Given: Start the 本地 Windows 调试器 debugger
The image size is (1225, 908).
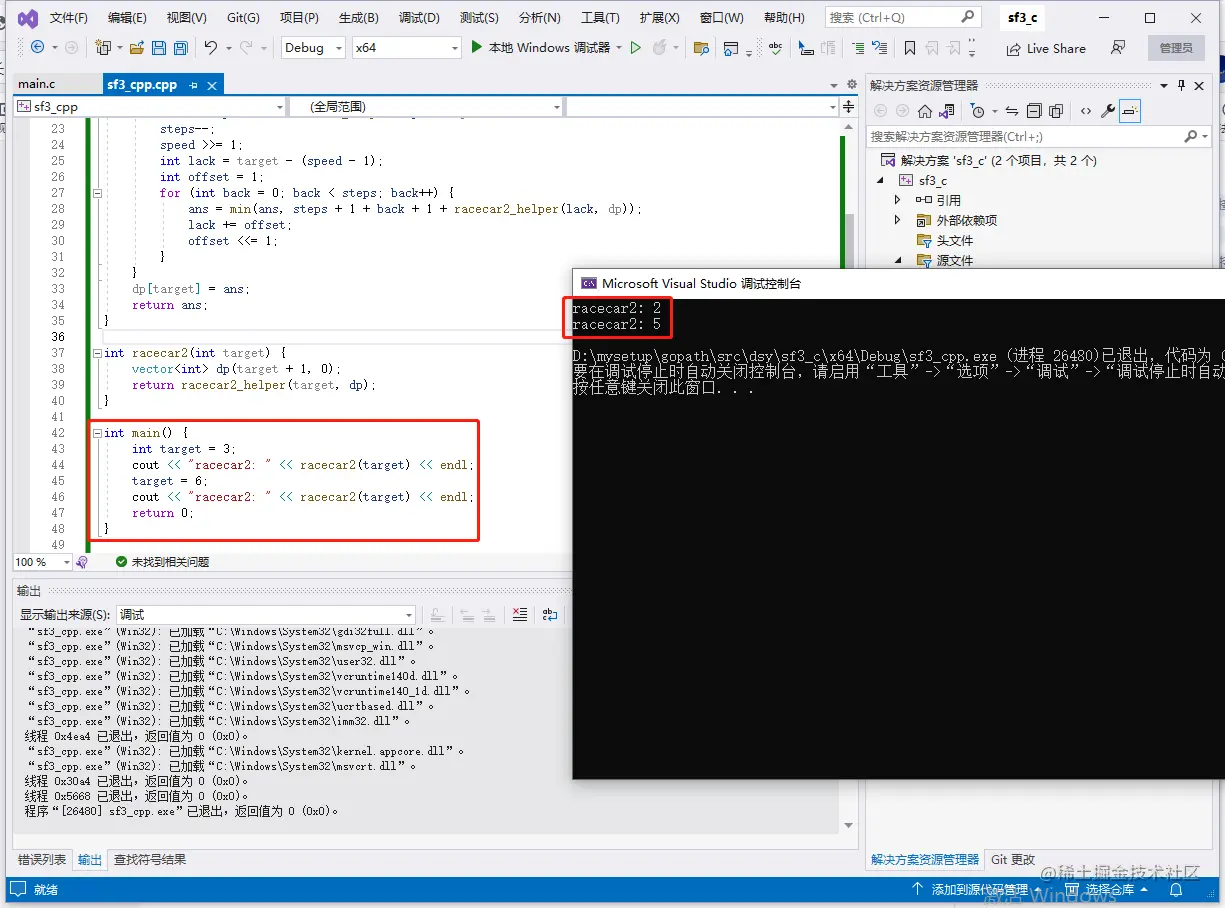Looking at the screenshot, I should (x=540, y=47).
